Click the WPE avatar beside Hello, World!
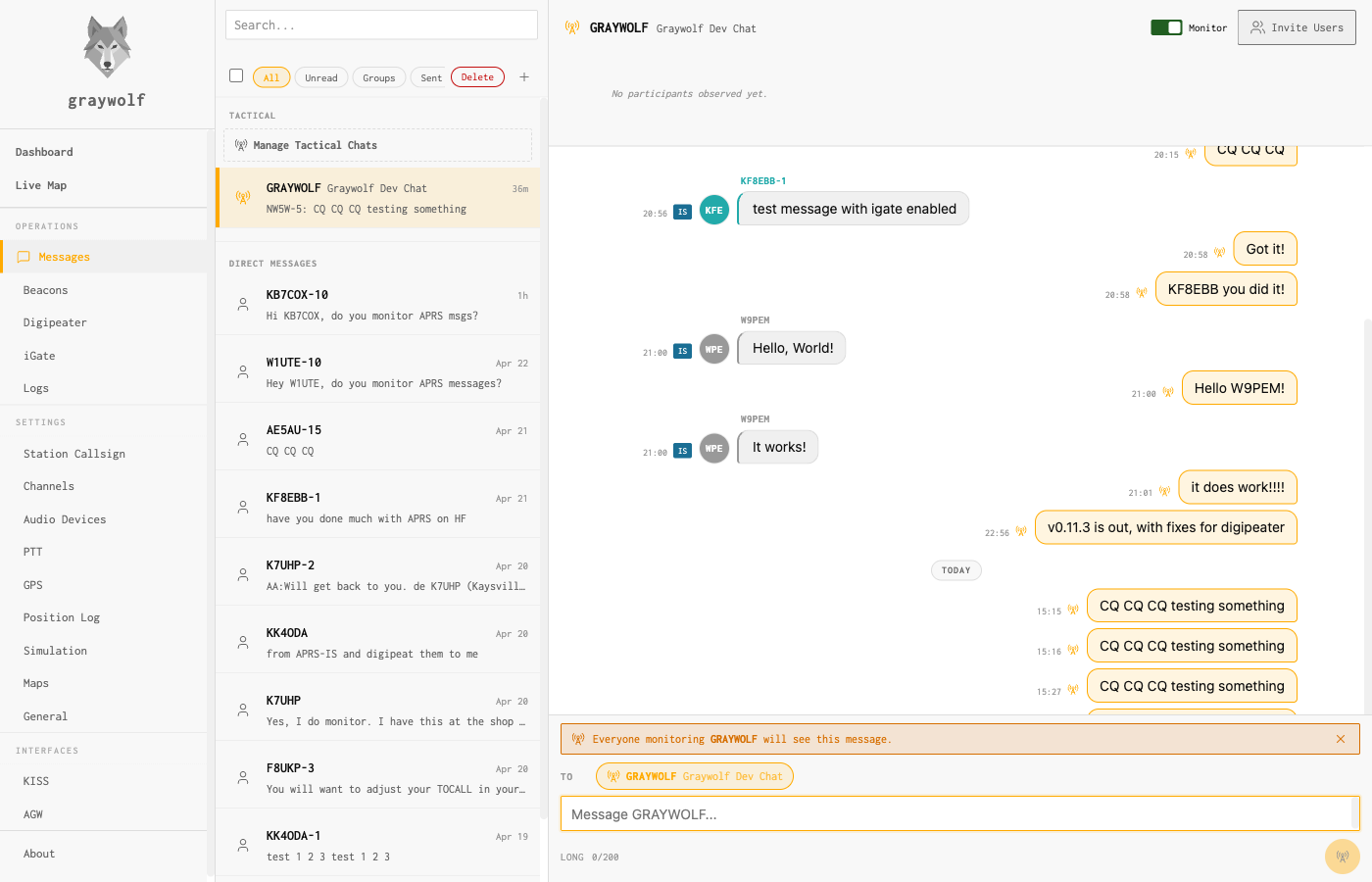The image size is (1372, 882). (x=714, y=349)
